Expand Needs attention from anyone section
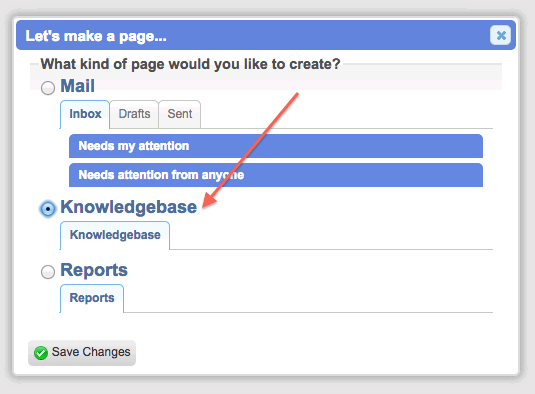The width and height of the screenshot is (535, 394). tap(276, 175)
